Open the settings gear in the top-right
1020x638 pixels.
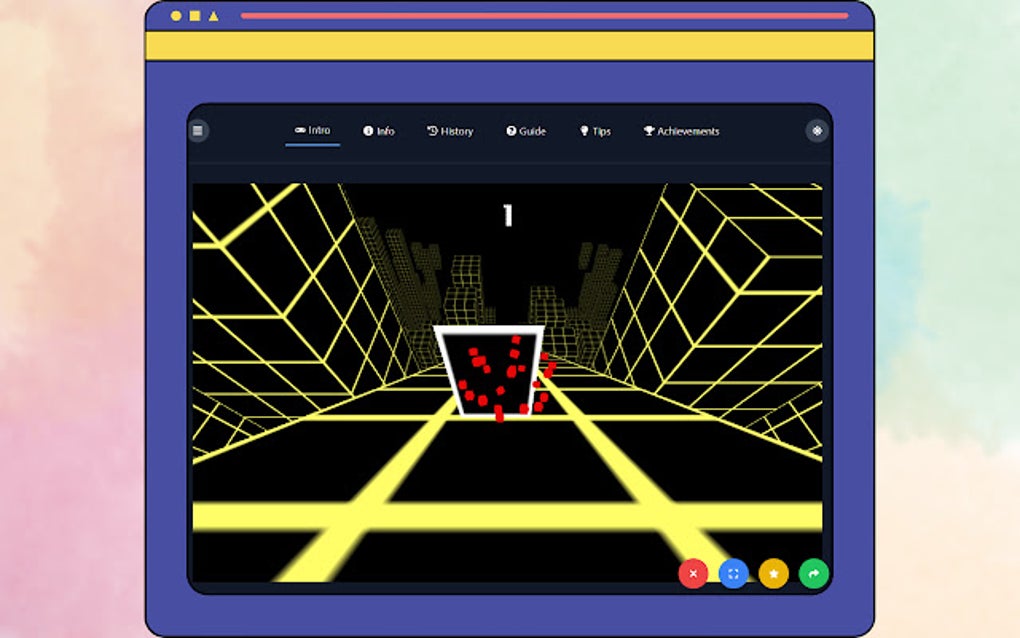click(817, 130)
